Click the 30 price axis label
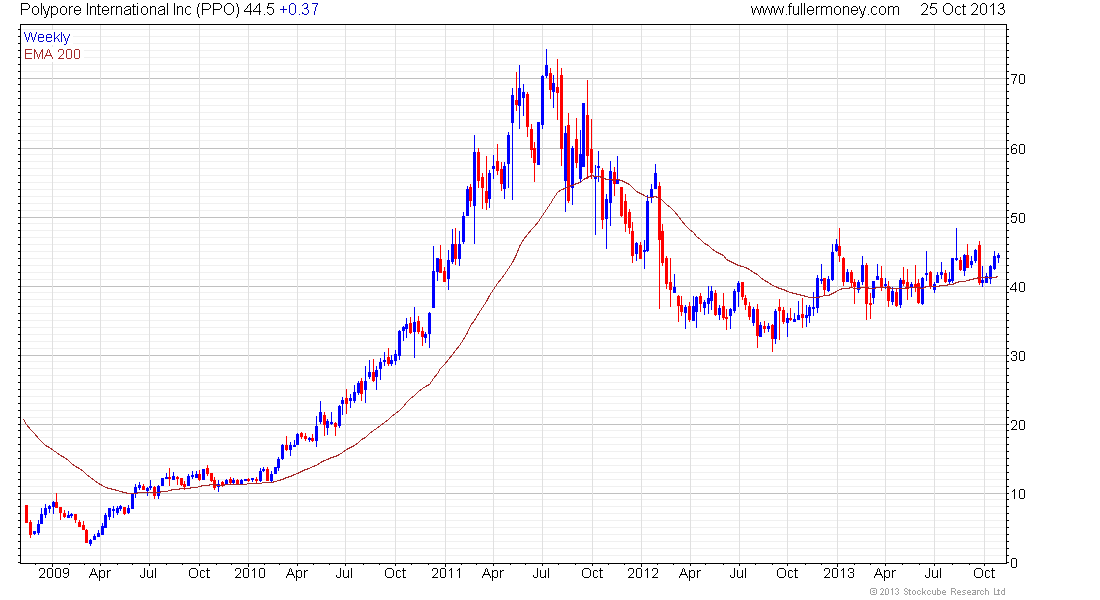This screenshot has height=600, width=1100. tap(1017, 356)
